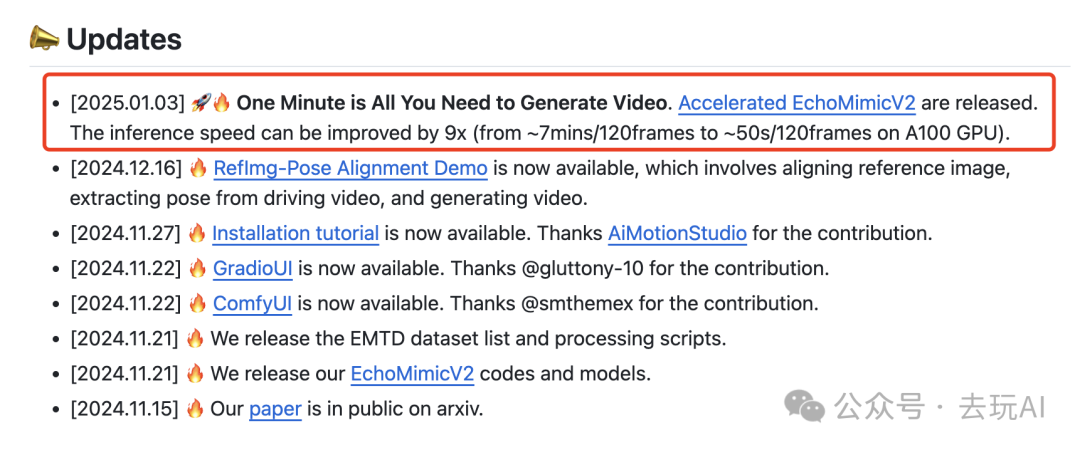Click the fire emoji before 'Our paper'
Screen dimensions: 1080x450
[x=195, y=409]
